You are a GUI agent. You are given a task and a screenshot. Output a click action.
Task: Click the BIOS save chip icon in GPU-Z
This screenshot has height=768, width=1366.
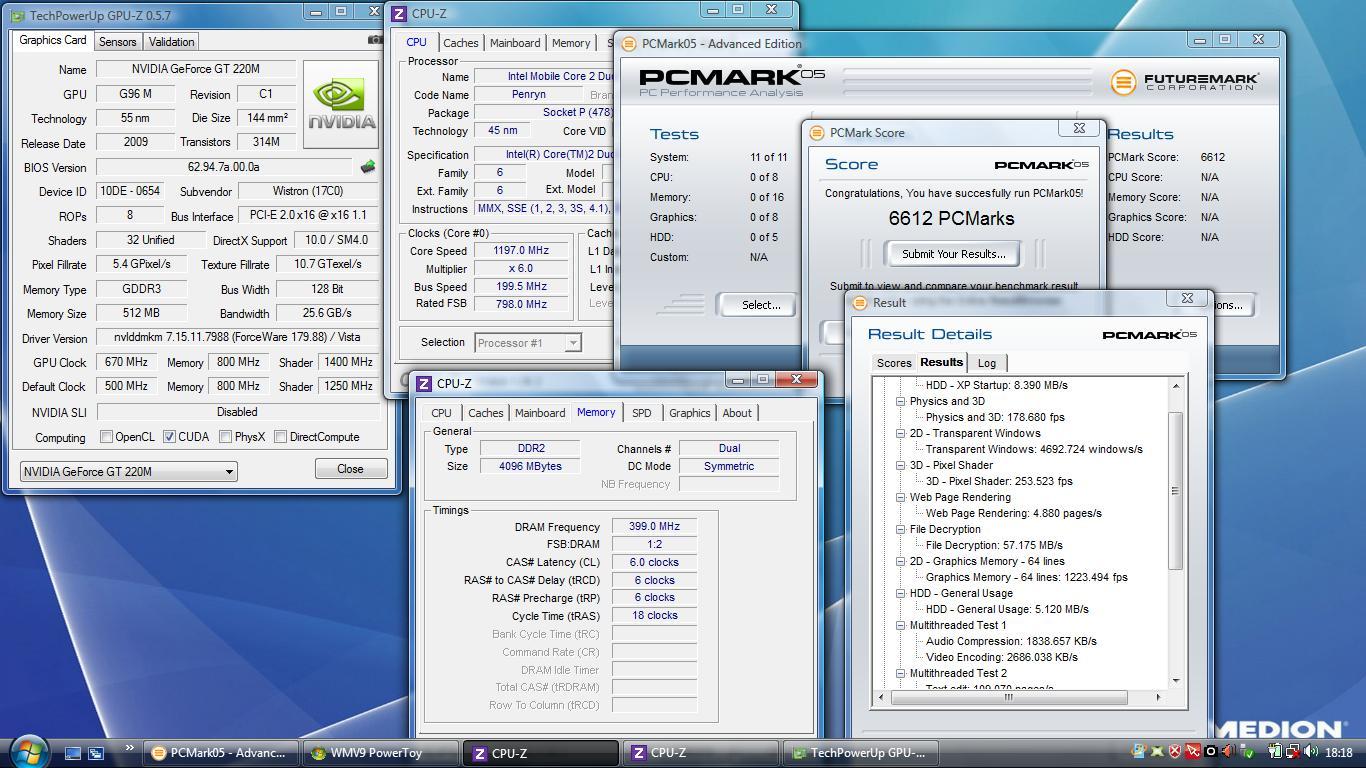(x=368, y=167)
